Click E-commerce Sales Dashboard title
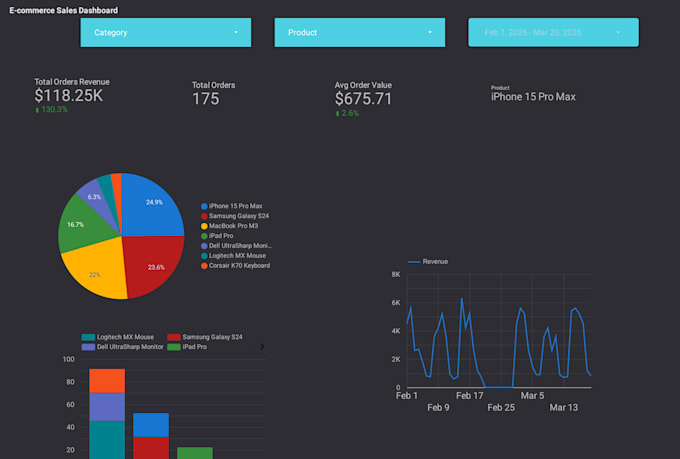 [64, 10]
